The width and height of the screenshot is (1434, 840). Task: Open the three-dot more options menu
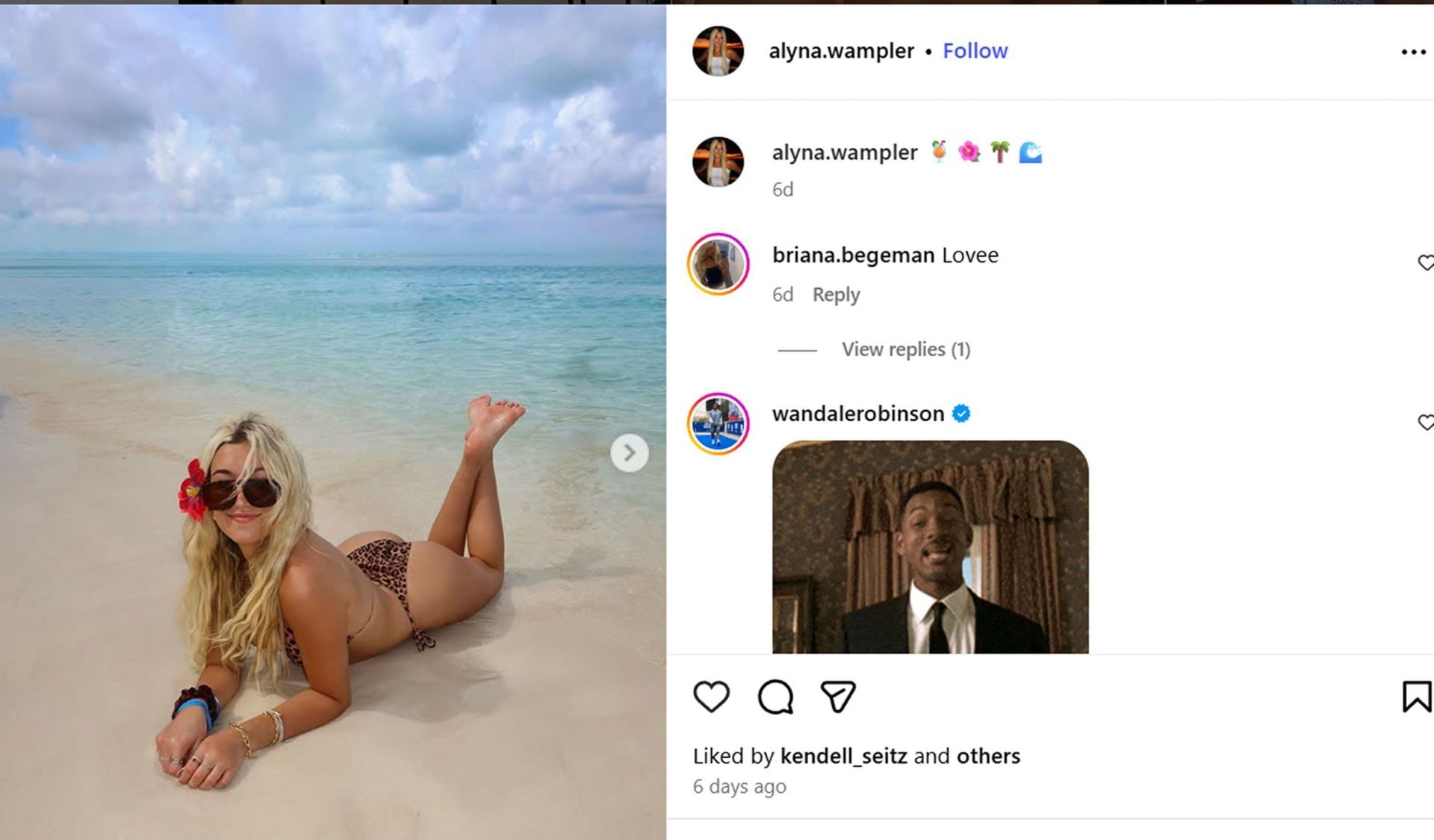(1413, 52)
